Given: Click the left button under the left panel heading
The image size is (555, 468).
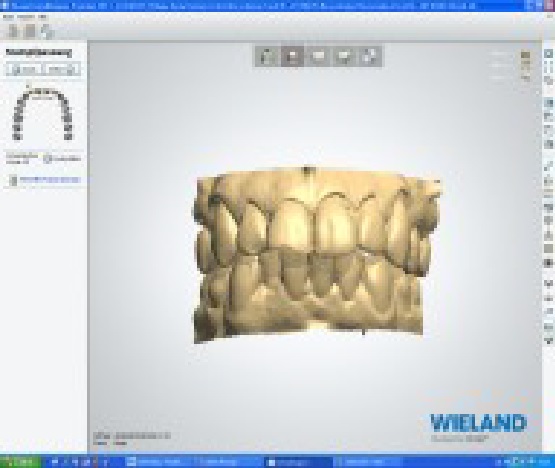Looking at the screenshot, I should 23,69.
